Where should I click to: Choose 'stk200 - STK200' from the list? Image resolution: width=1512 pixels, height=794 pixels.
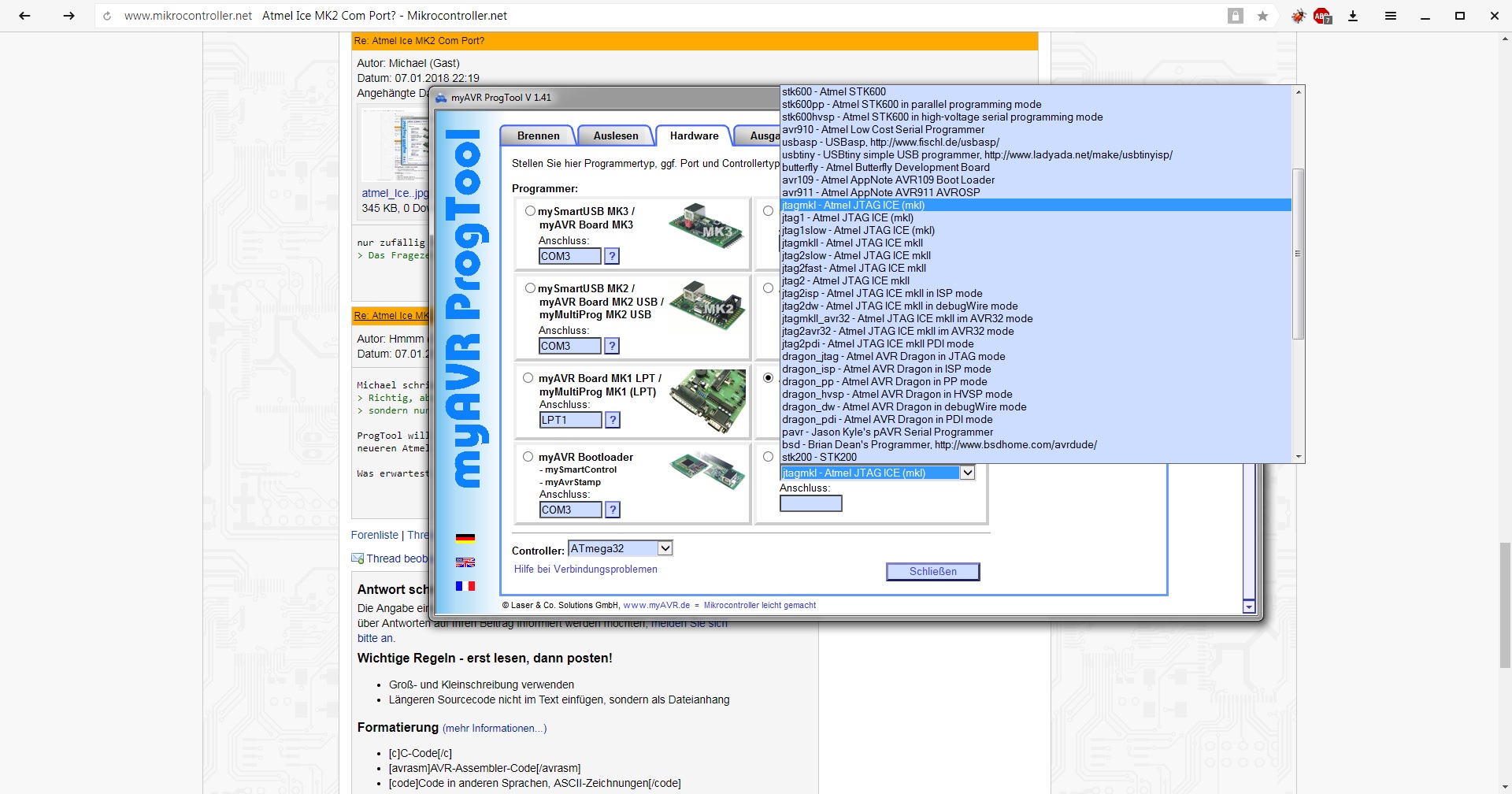(1036, 458)
